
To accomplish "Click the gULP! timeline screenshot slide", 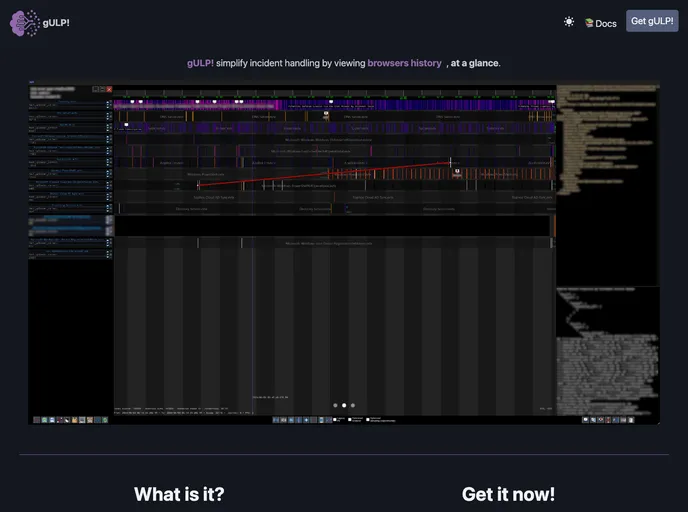I will (x=344, y=252).
